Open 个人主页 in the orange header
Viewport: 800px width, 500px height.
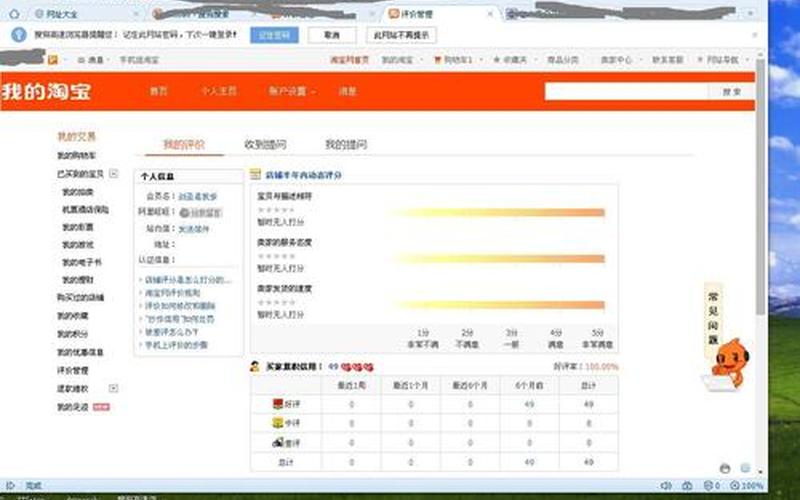click(x=218, y=91)
